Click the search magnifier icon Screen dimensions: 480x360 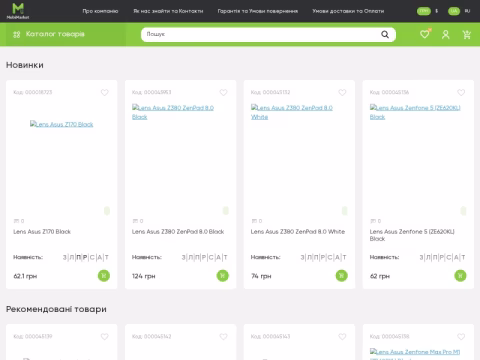tap(385, 34)
